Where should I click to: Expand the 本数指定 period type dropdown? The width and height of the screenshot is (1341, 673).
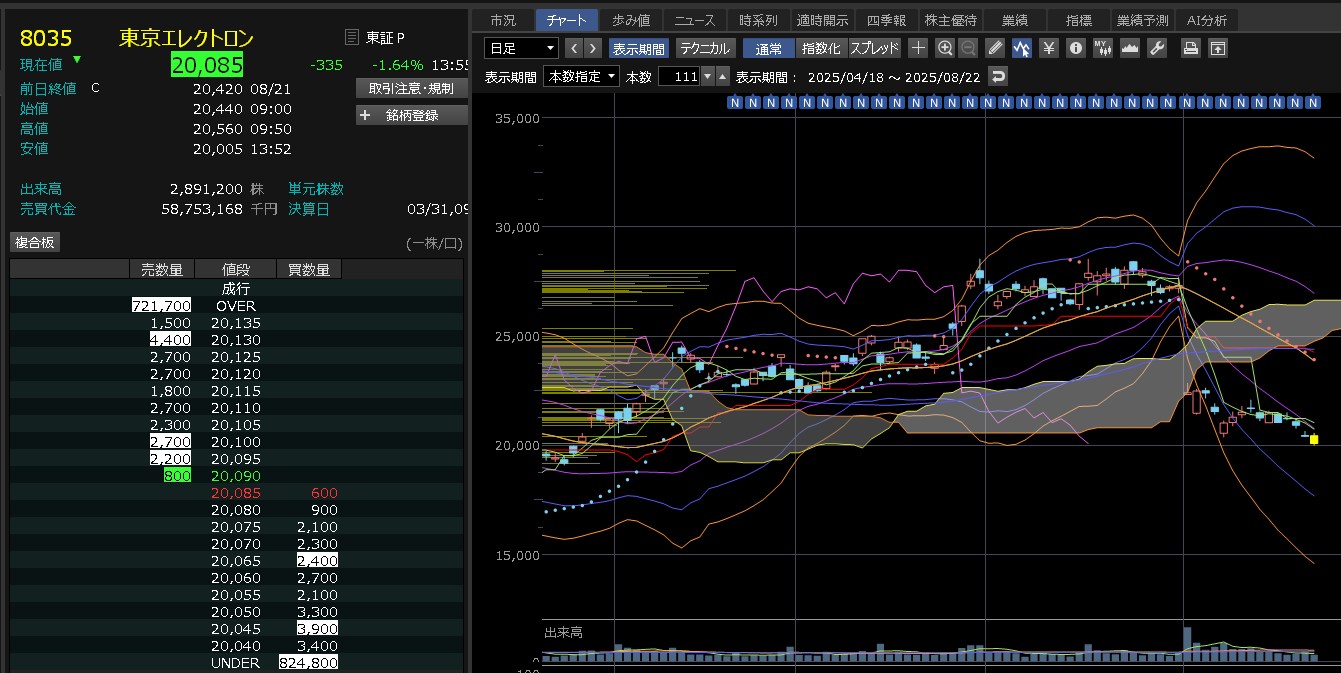tap(581, 77)
